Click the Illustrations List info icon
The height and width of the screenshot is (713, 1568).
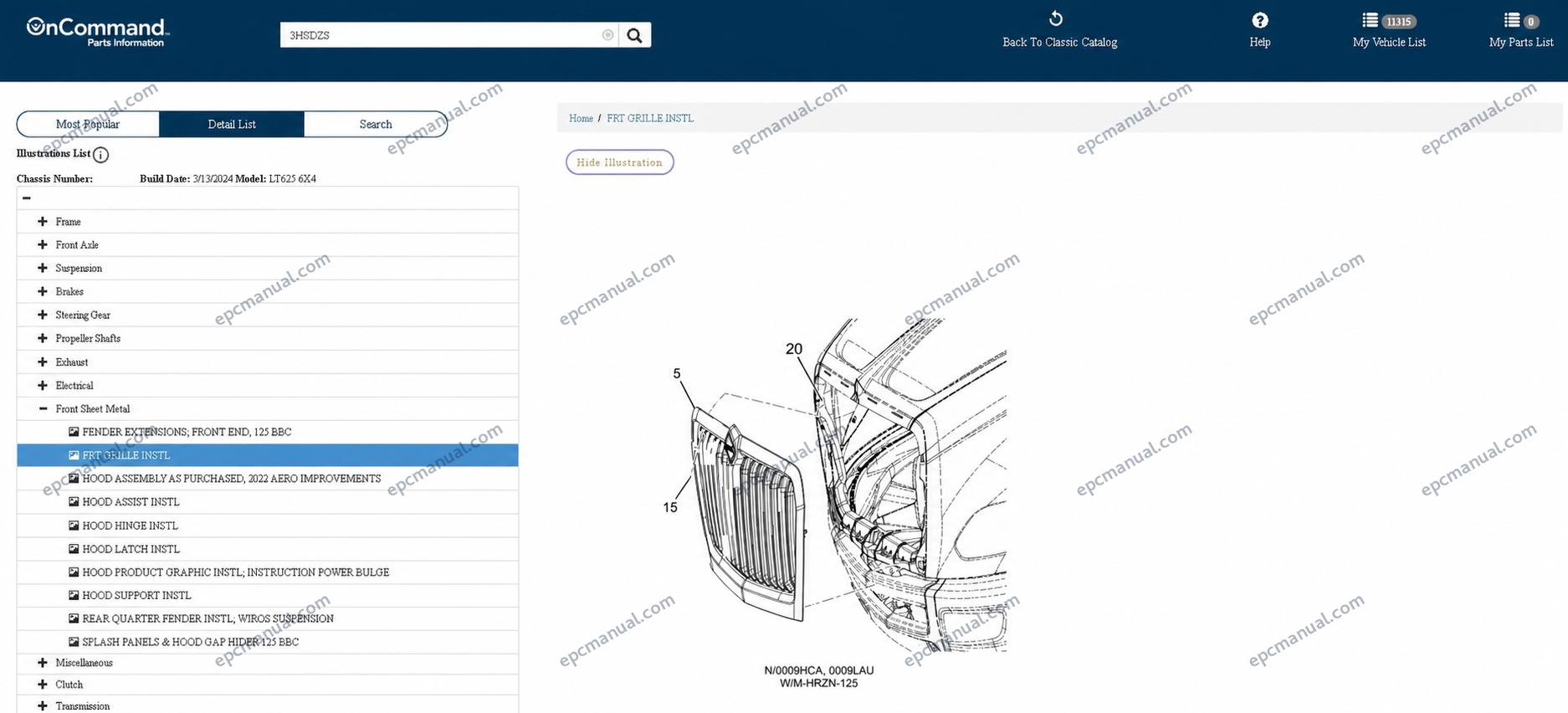click(100, 155)
